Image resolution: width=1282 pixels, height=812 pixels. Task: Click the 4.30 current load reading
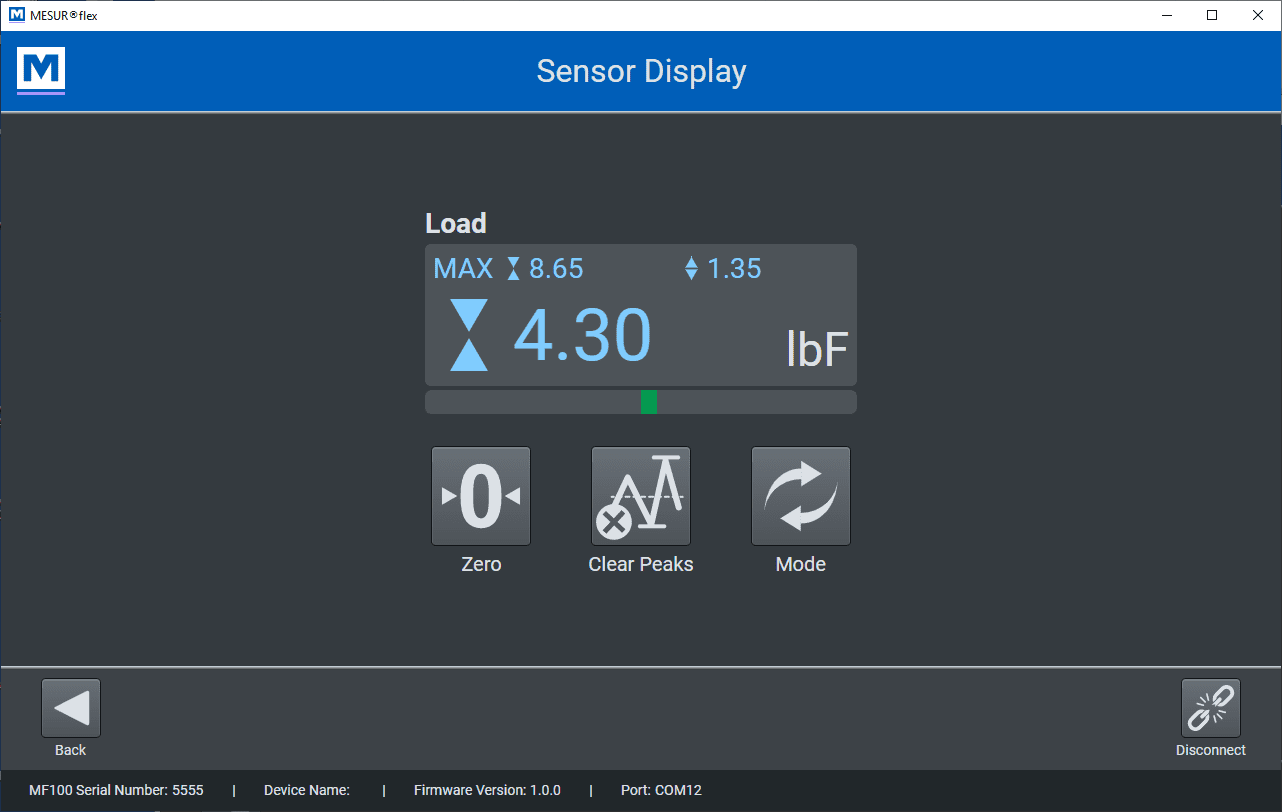[x=582, y=335]
